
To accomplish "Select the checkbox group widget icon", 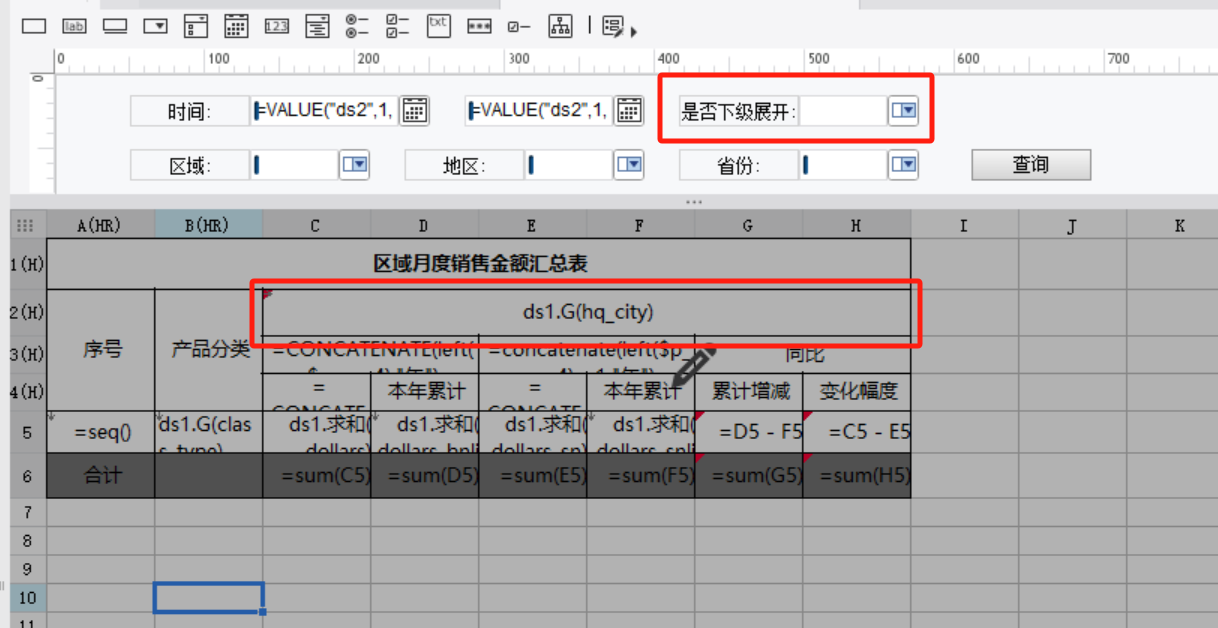I will click(x=398, y=26).
